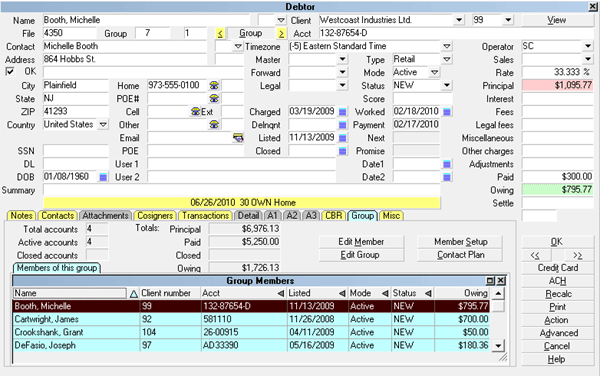Click the Mode column sort arrow
This screenshot has width=600, height=376.
click(385, 293)
